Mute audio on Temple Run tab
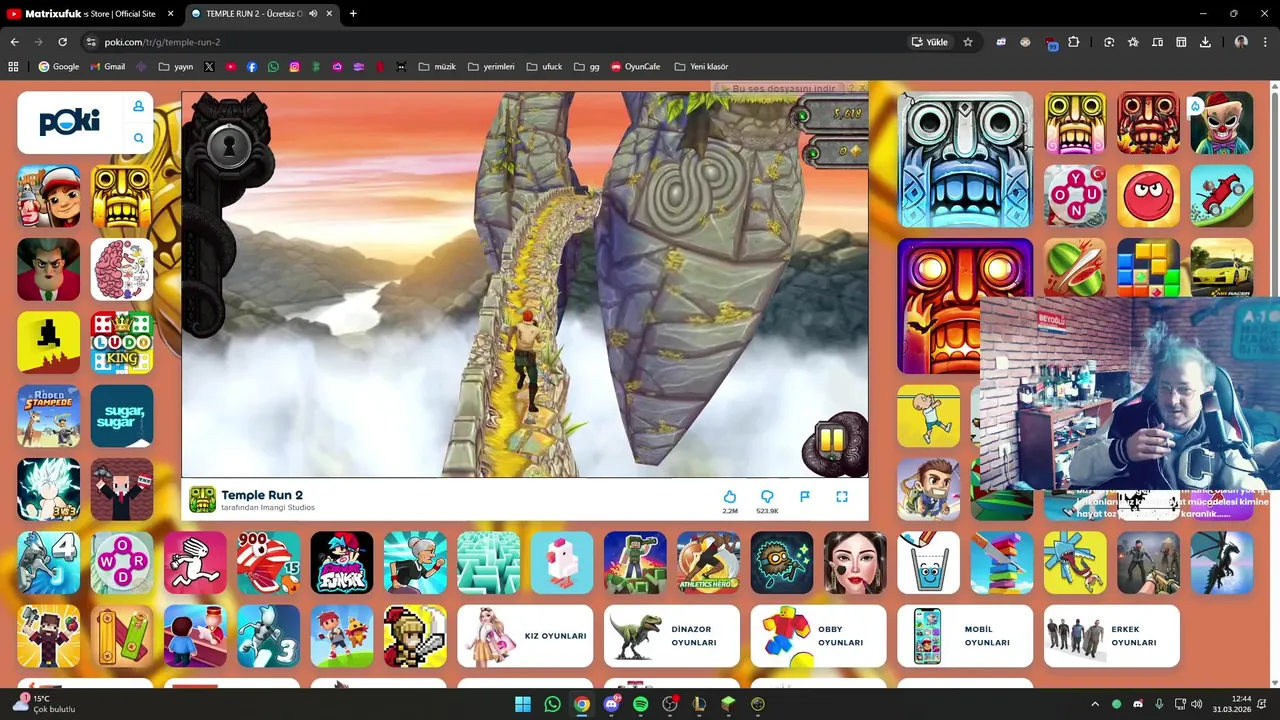 [313, 14]
